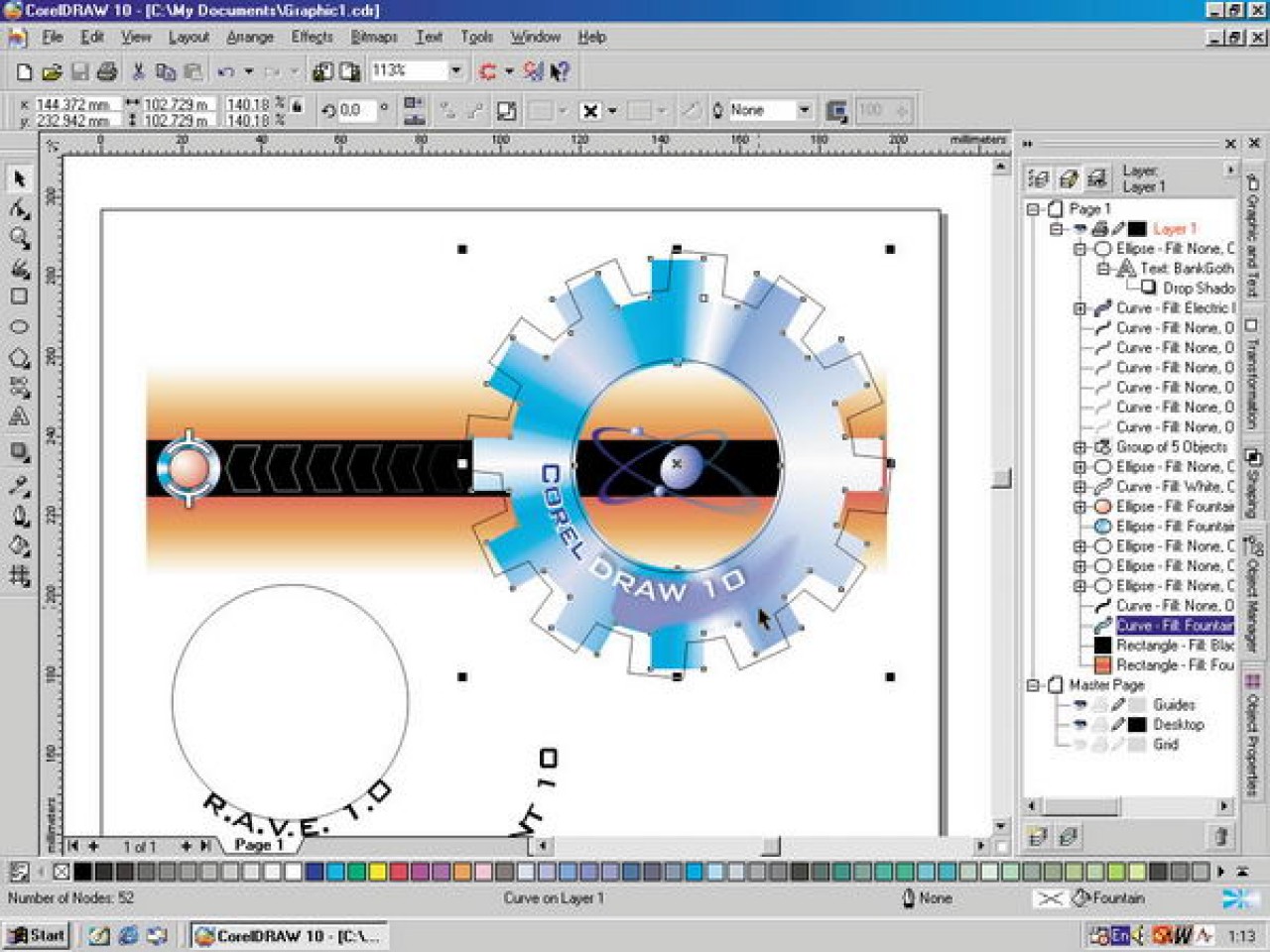Pick the black color swatch in palette
Screen dimensions: 1270x952
point(82,872)
